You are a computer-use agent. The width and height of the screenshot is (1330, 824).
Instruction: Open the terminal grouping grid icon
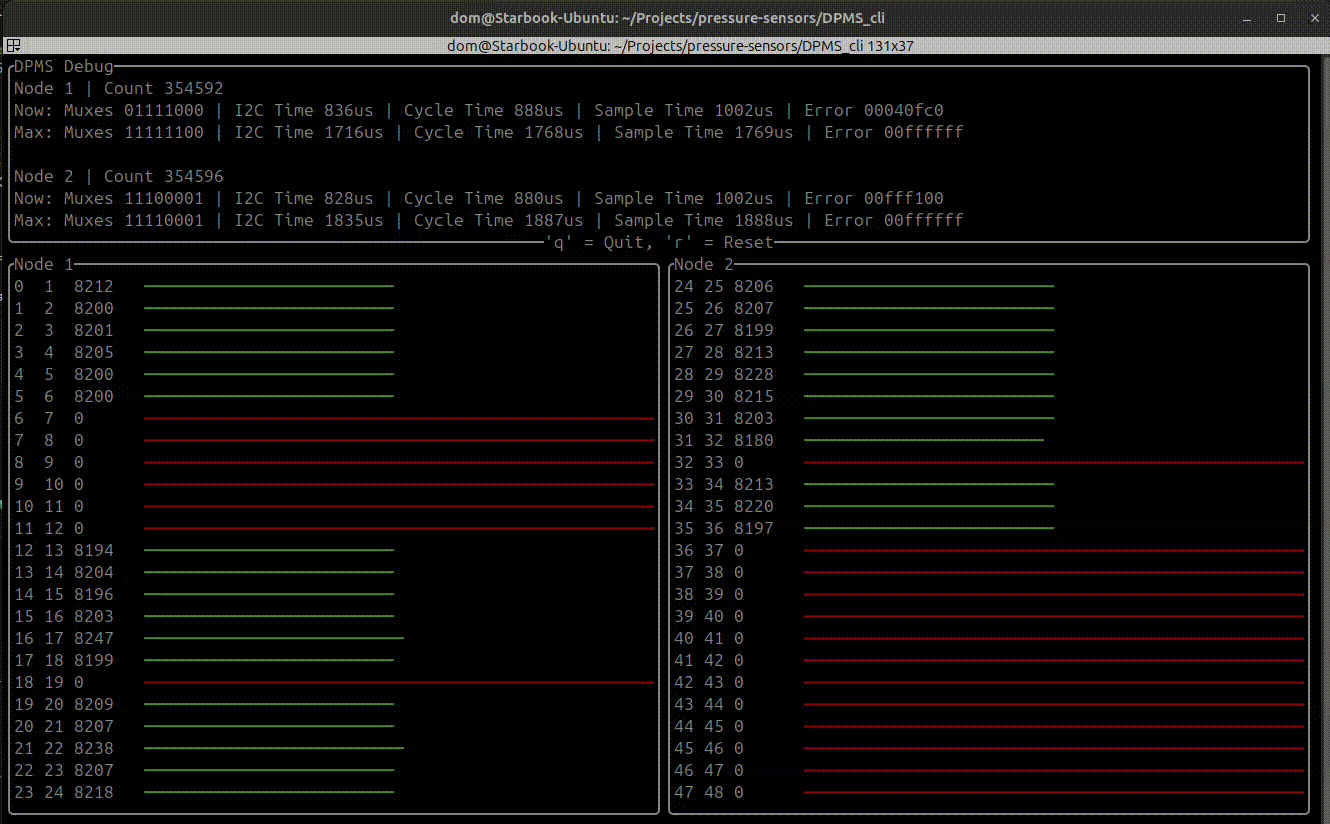coord(13,46)
